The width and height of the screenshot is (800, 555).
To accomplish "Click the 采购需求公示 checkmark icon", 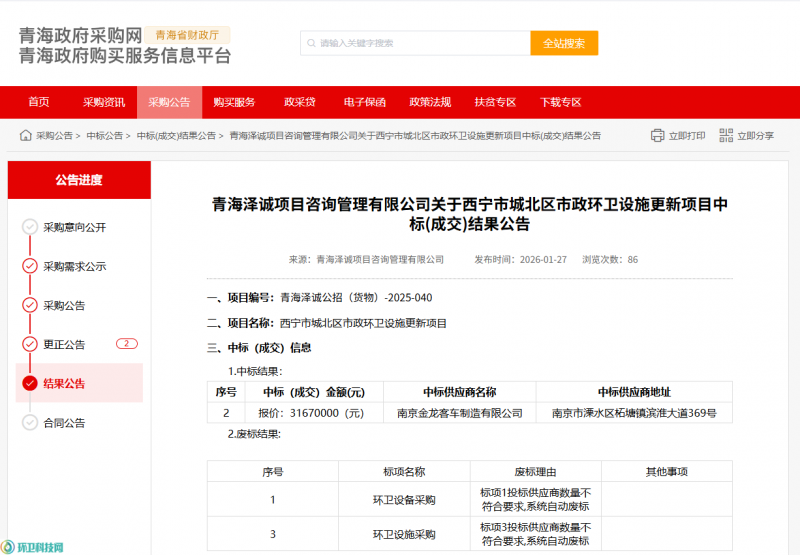I will pyautogui.click(x=30, y=266).
